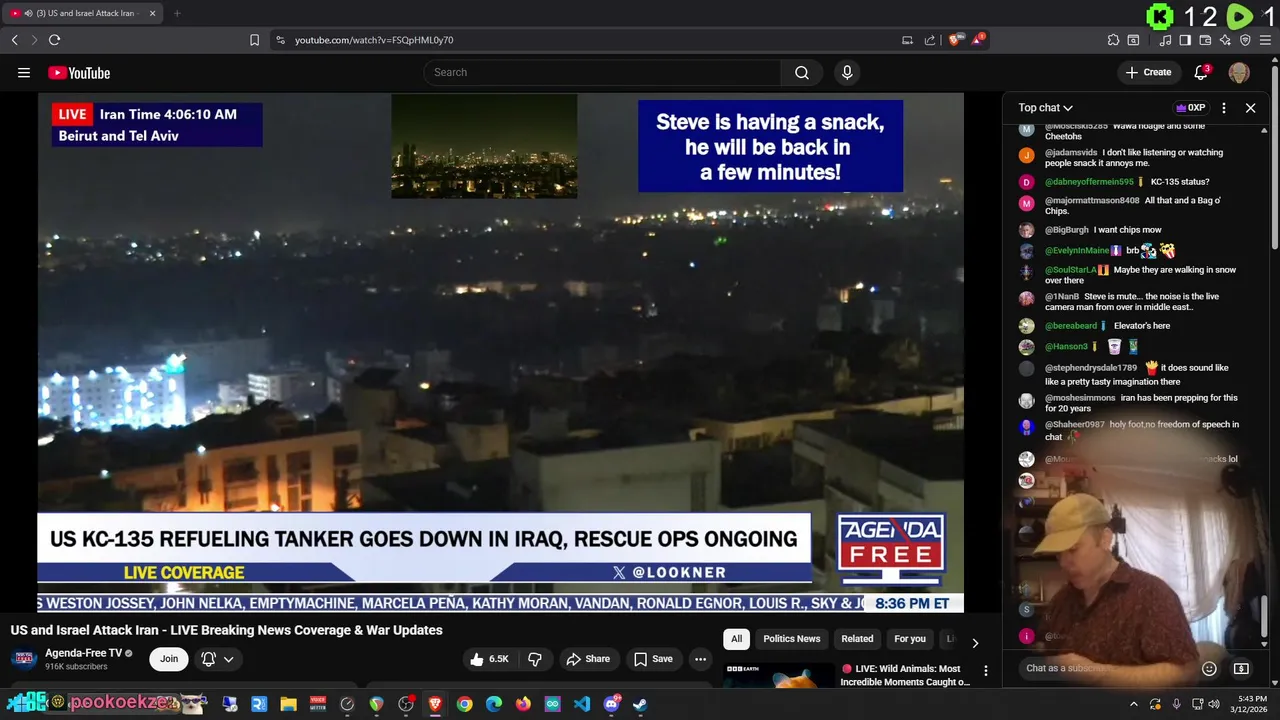This screenshot has width=1280, height=720.
Task: Select the All filter chip
Action: (736, 639)
